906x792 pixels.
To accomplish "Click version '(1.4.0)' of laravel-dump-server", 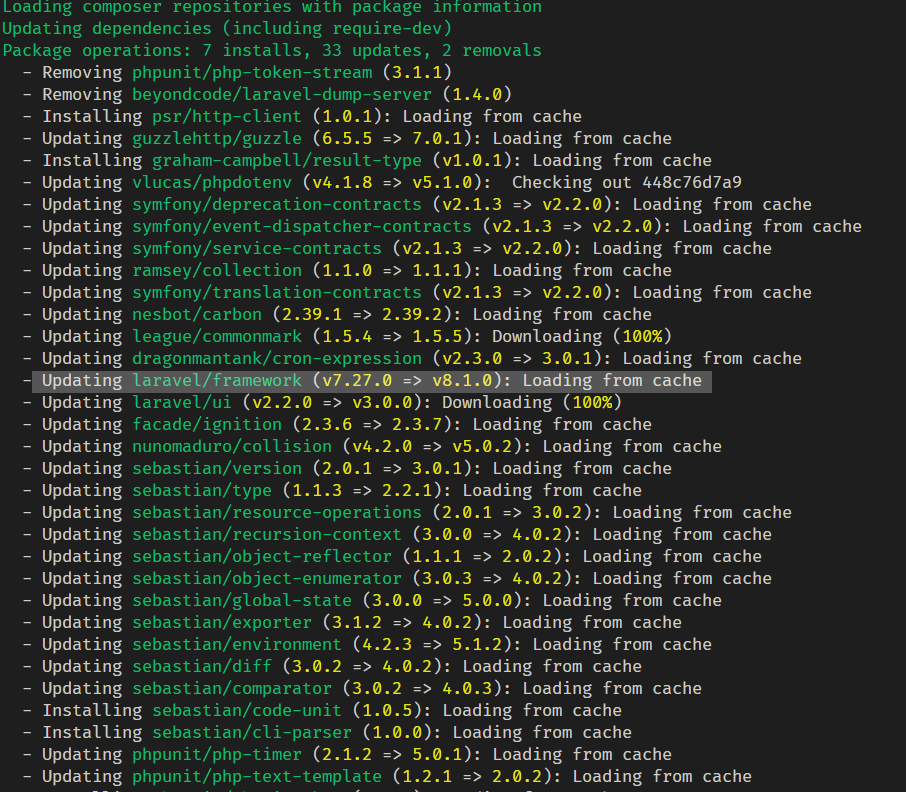I will (x=477, y=95).
